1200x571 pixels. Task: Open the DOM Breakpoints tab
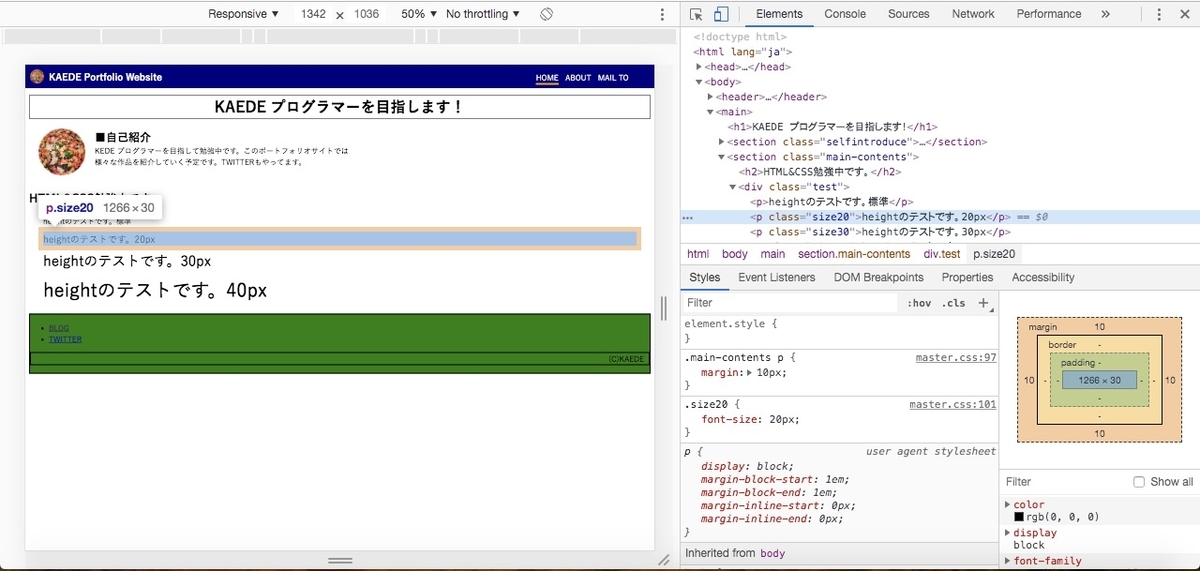[879, 277]
